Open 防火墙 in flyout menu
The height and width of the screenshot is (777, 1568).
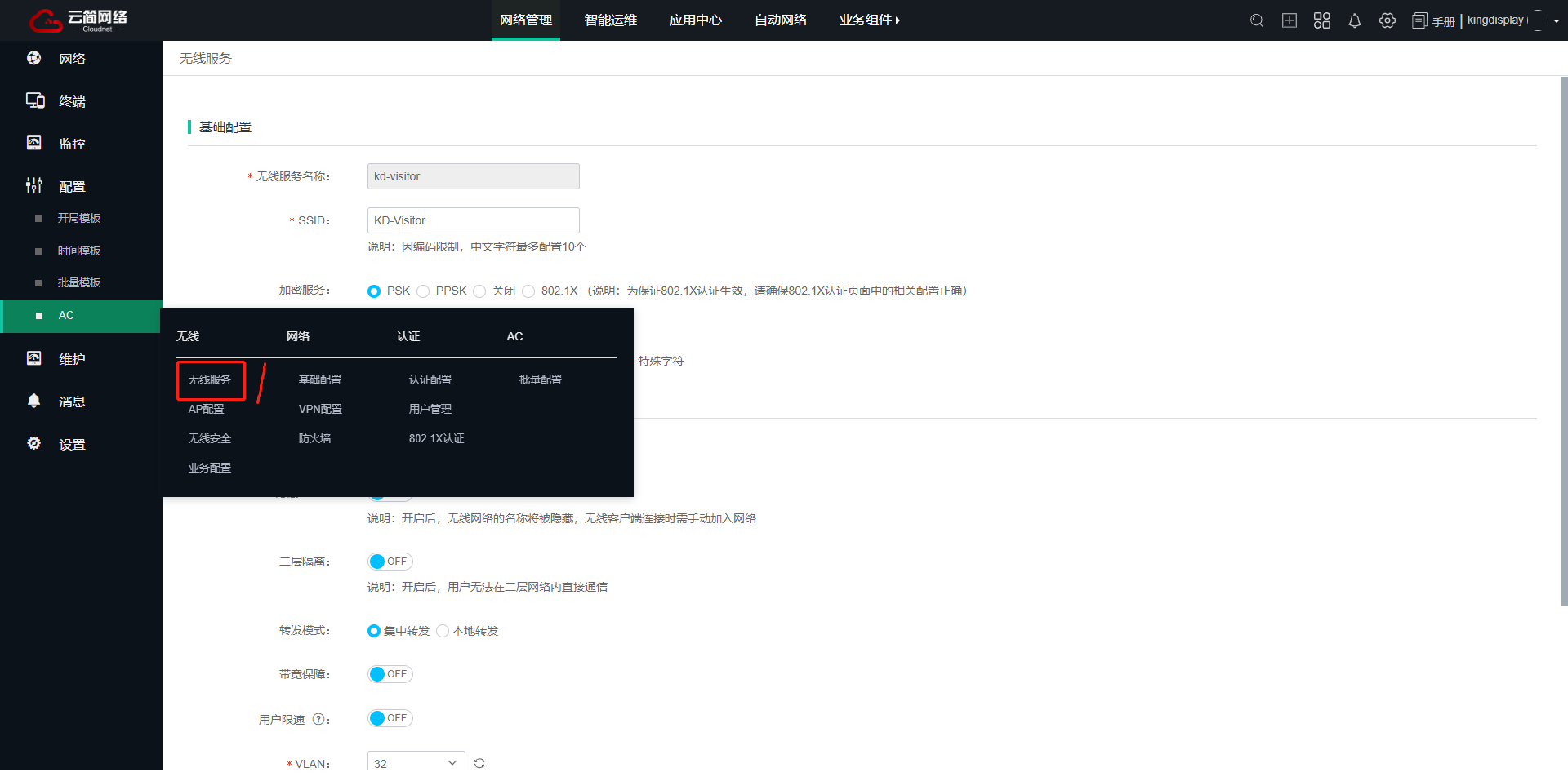point(314,438)
